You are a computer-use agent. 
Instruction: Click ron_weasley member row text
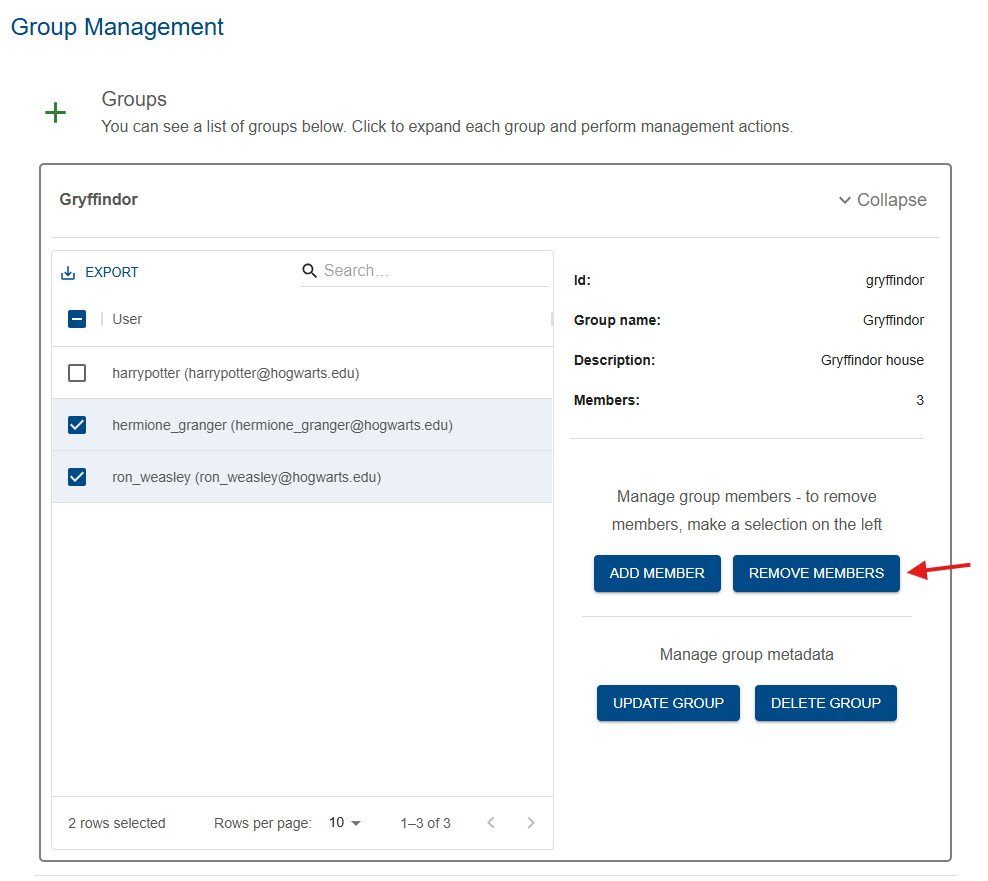pos(246,477)
